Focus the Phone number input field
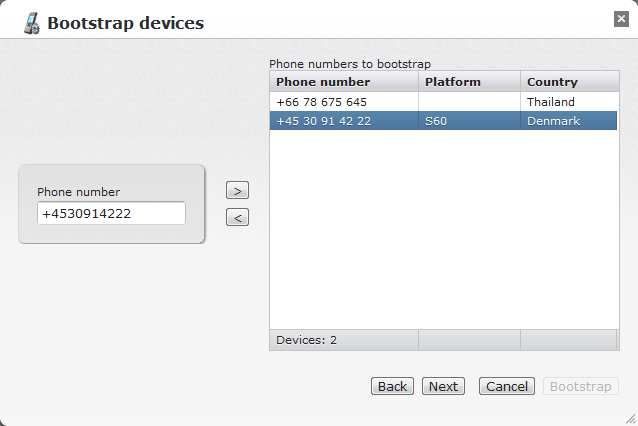 coord(111,213)
